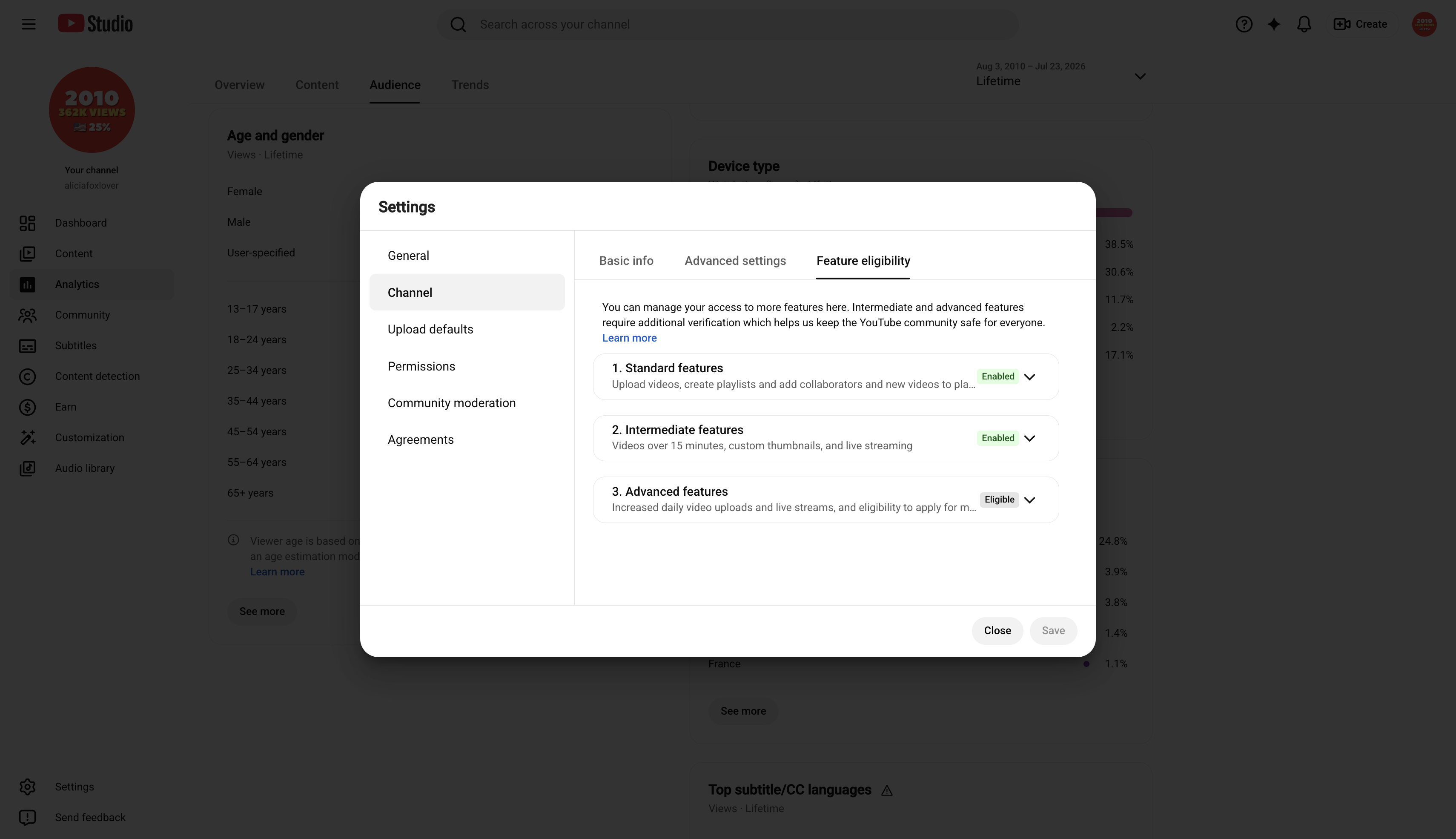Click the Enabled badge on Standard features
Screen dimensions: 1456x839
tap(997, 376)
